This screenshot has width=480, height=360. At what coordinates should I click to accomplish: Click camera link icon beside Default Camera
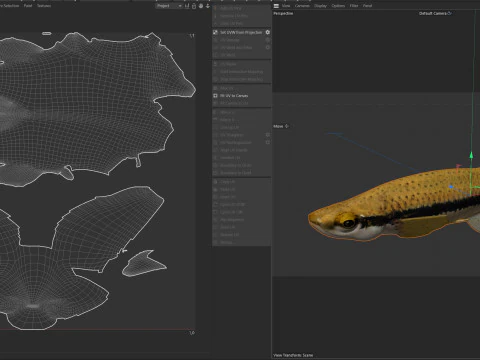pyautogui.click(x=449, y=13)
